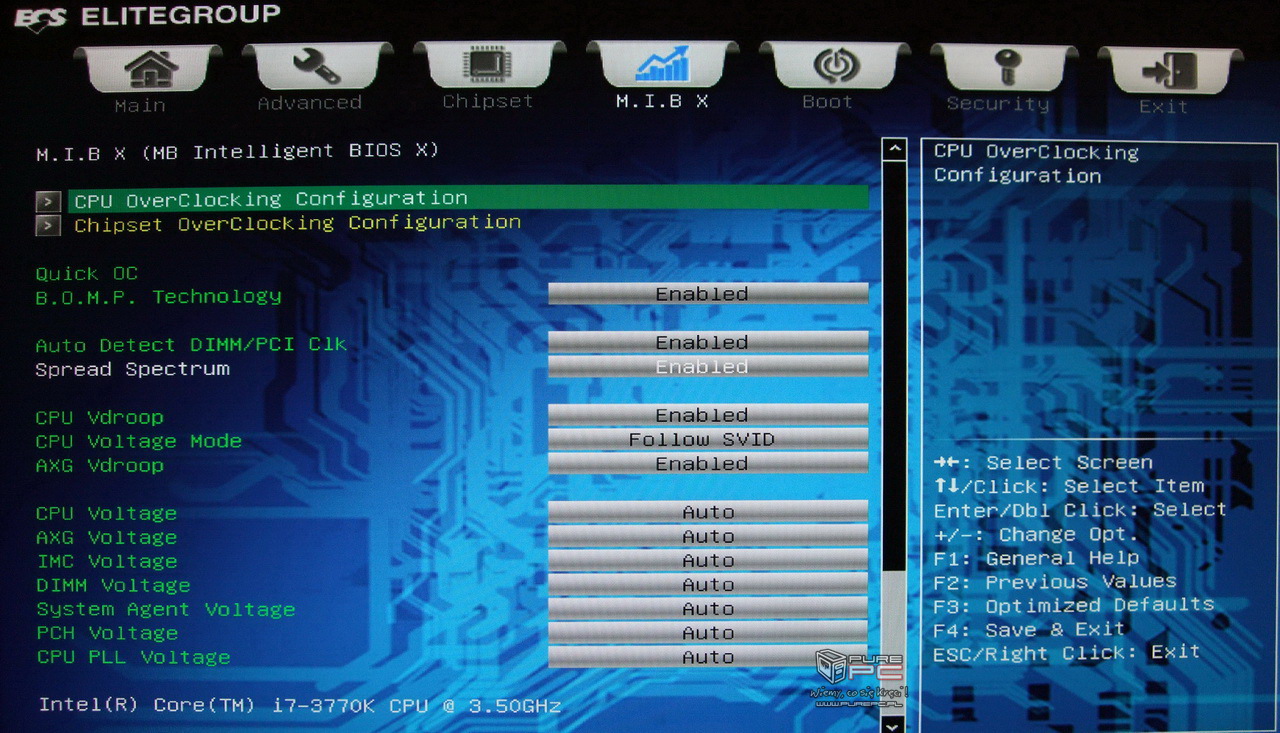This screenshot has width=1280, height=733.
Task: Select the CPU Vdroop label
Action: click(100, 417)
